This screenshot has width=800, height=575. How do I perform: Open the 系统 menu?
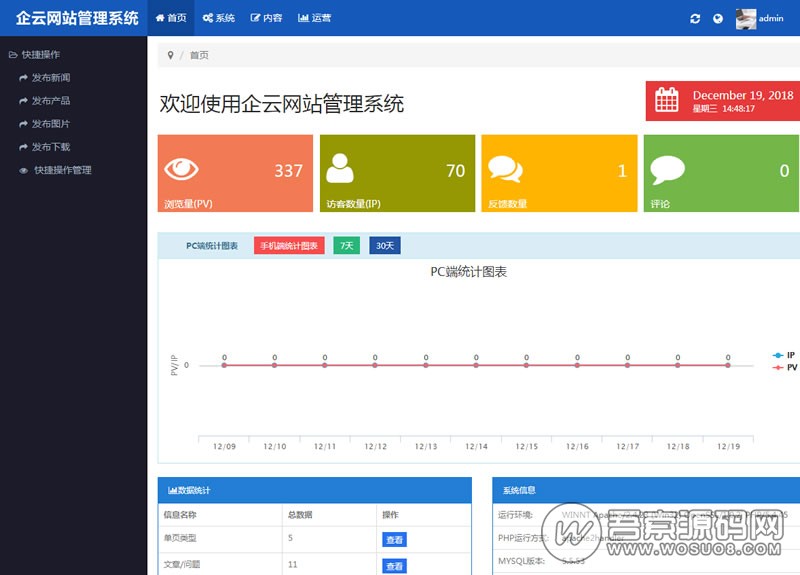click(x=218, y=18)
